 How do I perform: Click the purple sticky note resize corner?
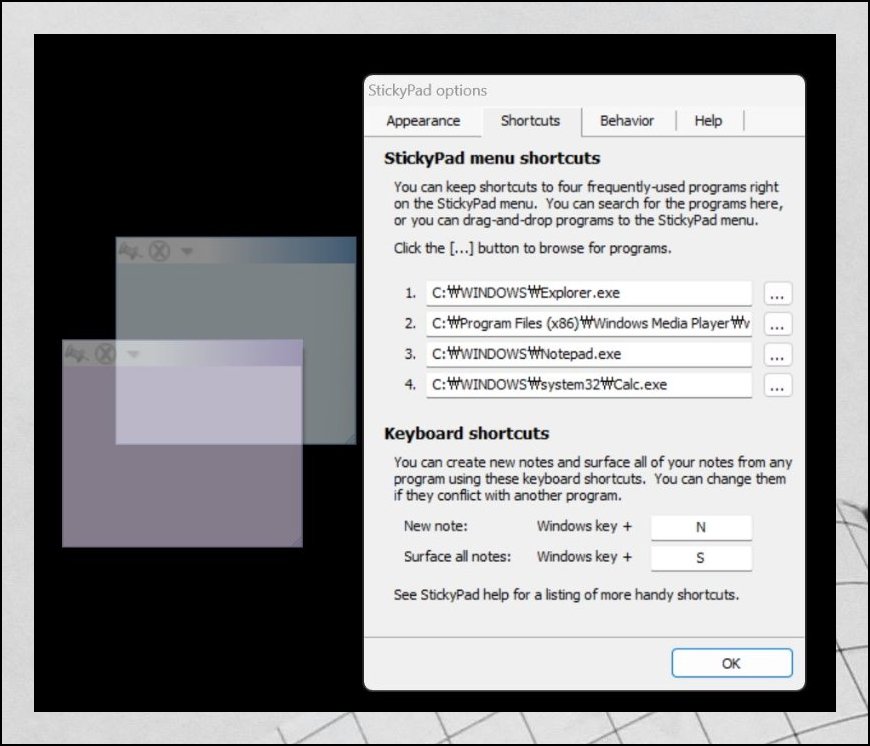[297, 541]
